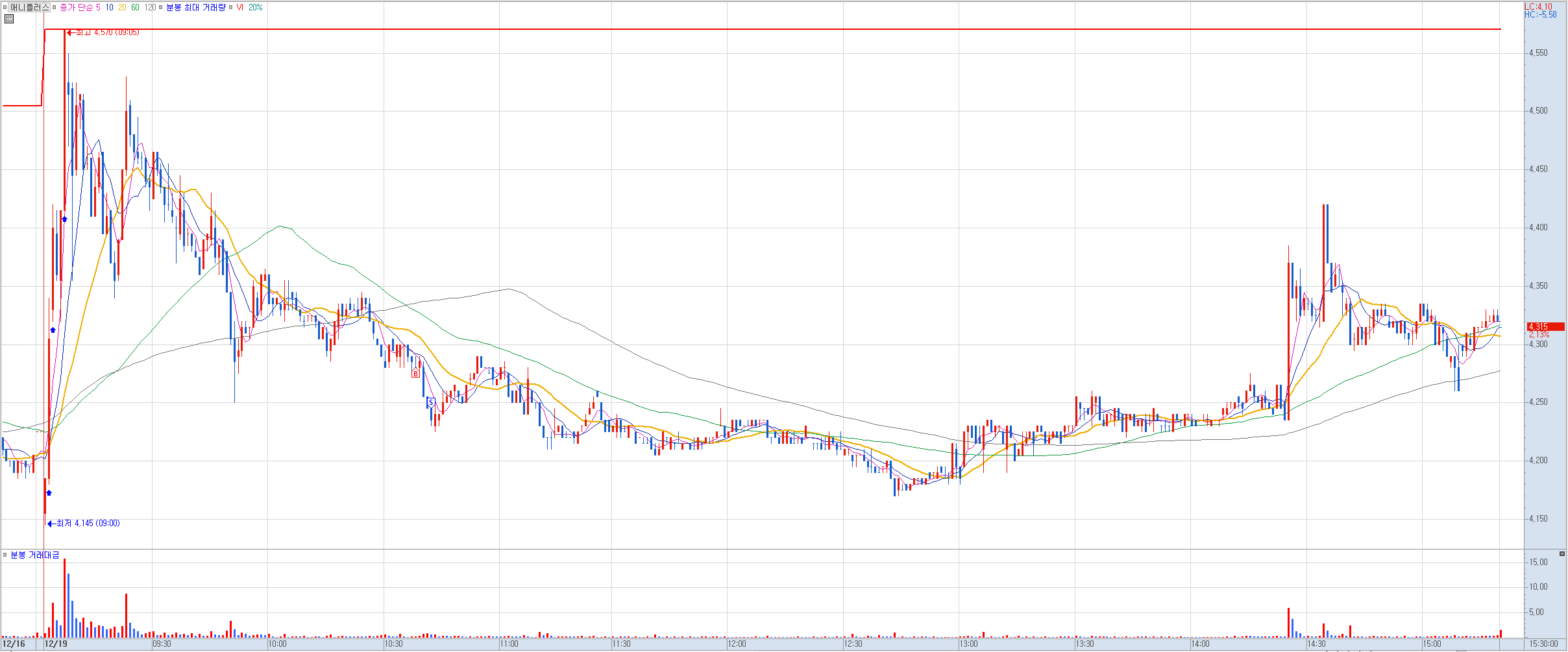The image size is (1568, 652).
Task: Toggle the square marker before VI
Action: pos(231,8)
